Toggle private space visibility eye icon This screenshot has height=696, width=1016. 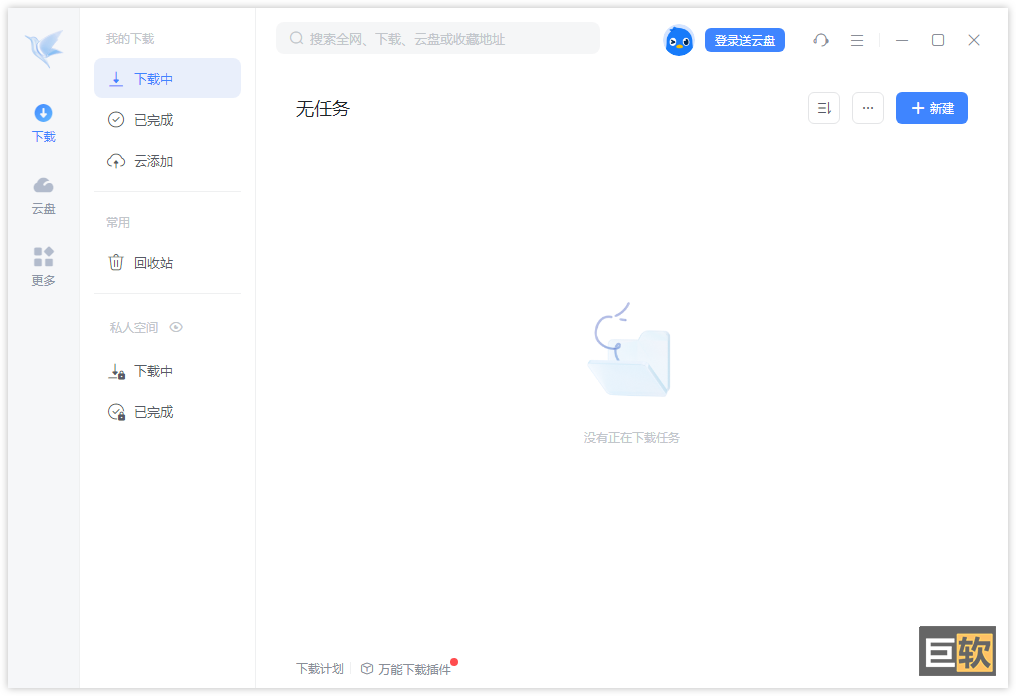176,327
